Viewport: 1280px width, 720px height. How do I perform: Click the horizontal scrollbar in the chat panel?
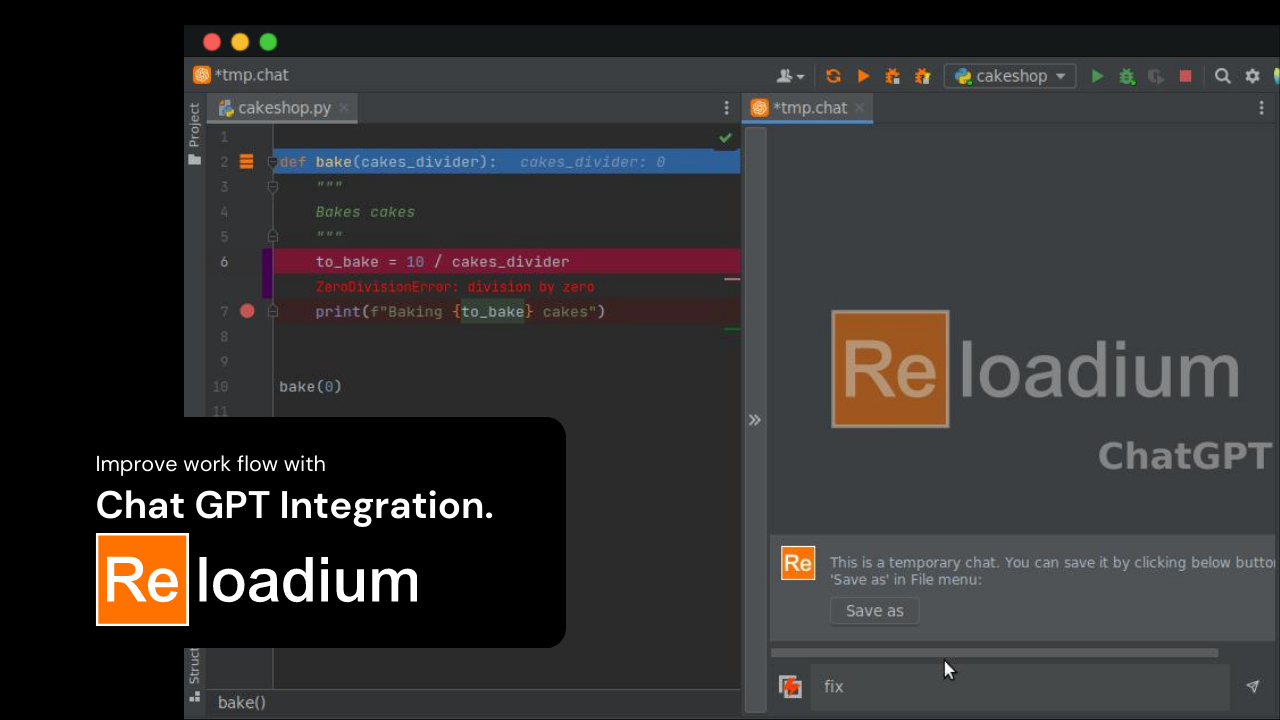click(994, 653)
